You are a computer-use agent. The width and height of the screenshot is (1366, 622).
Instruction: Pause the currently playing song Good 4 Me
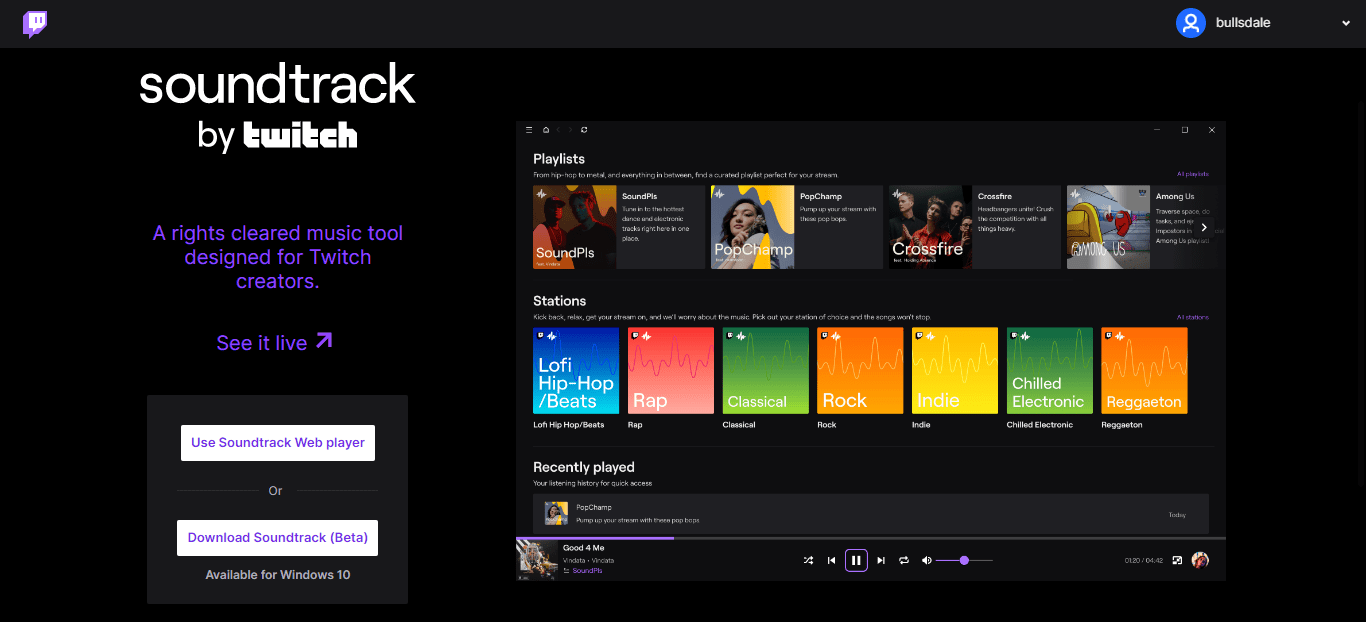[856, 560]
